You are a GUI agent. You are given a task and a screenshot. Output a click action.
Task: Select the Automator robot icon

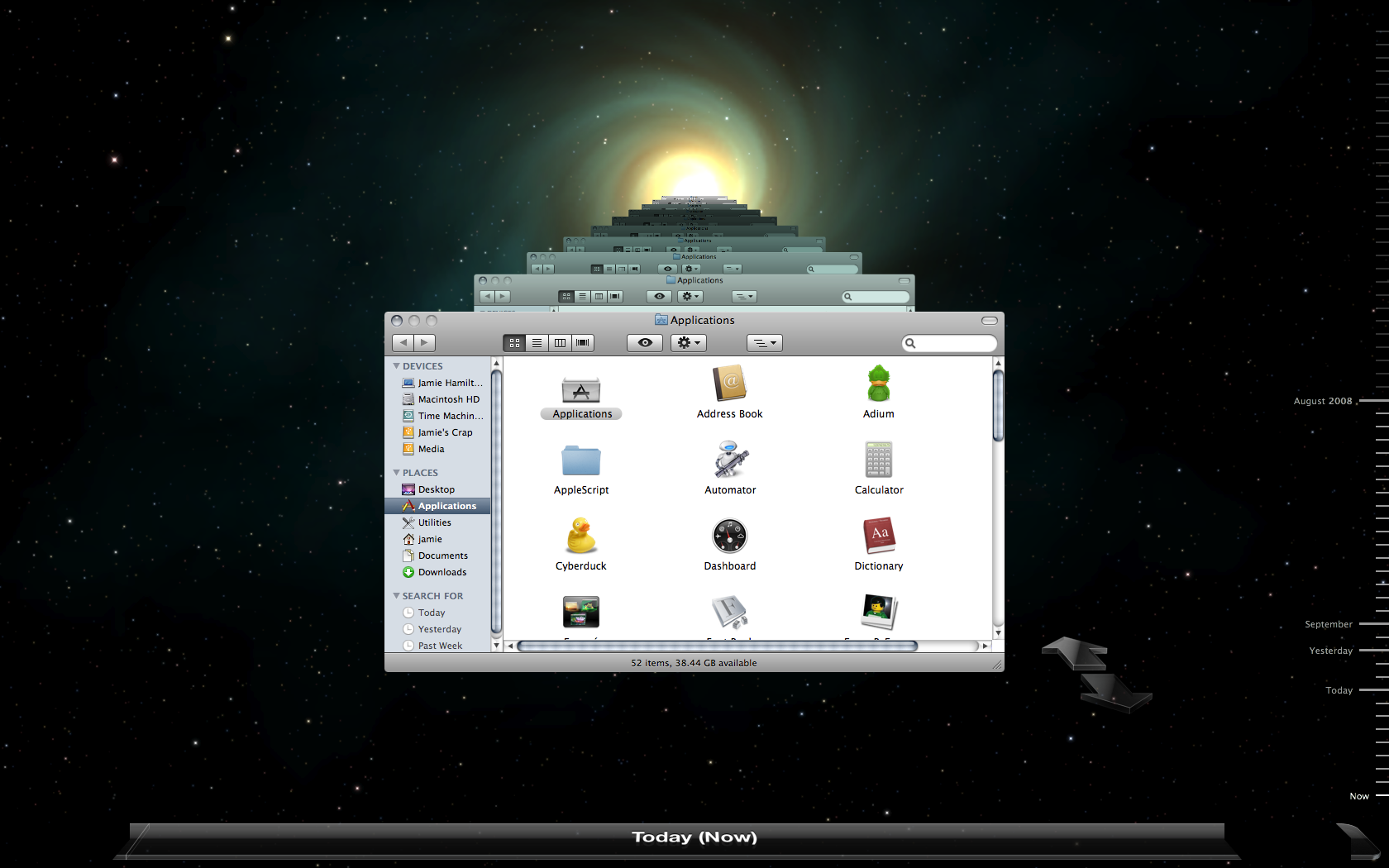click(730, 460)
